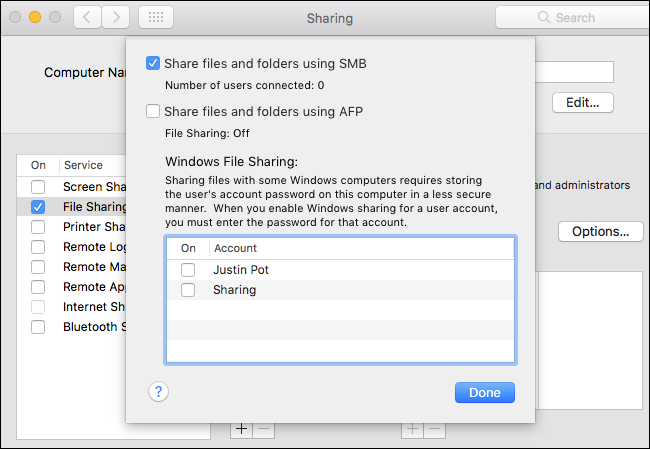Toggle the Bluetooth Sharing checkbox
650x449 pixels.
pyautogui.click(x=38, y=327)
